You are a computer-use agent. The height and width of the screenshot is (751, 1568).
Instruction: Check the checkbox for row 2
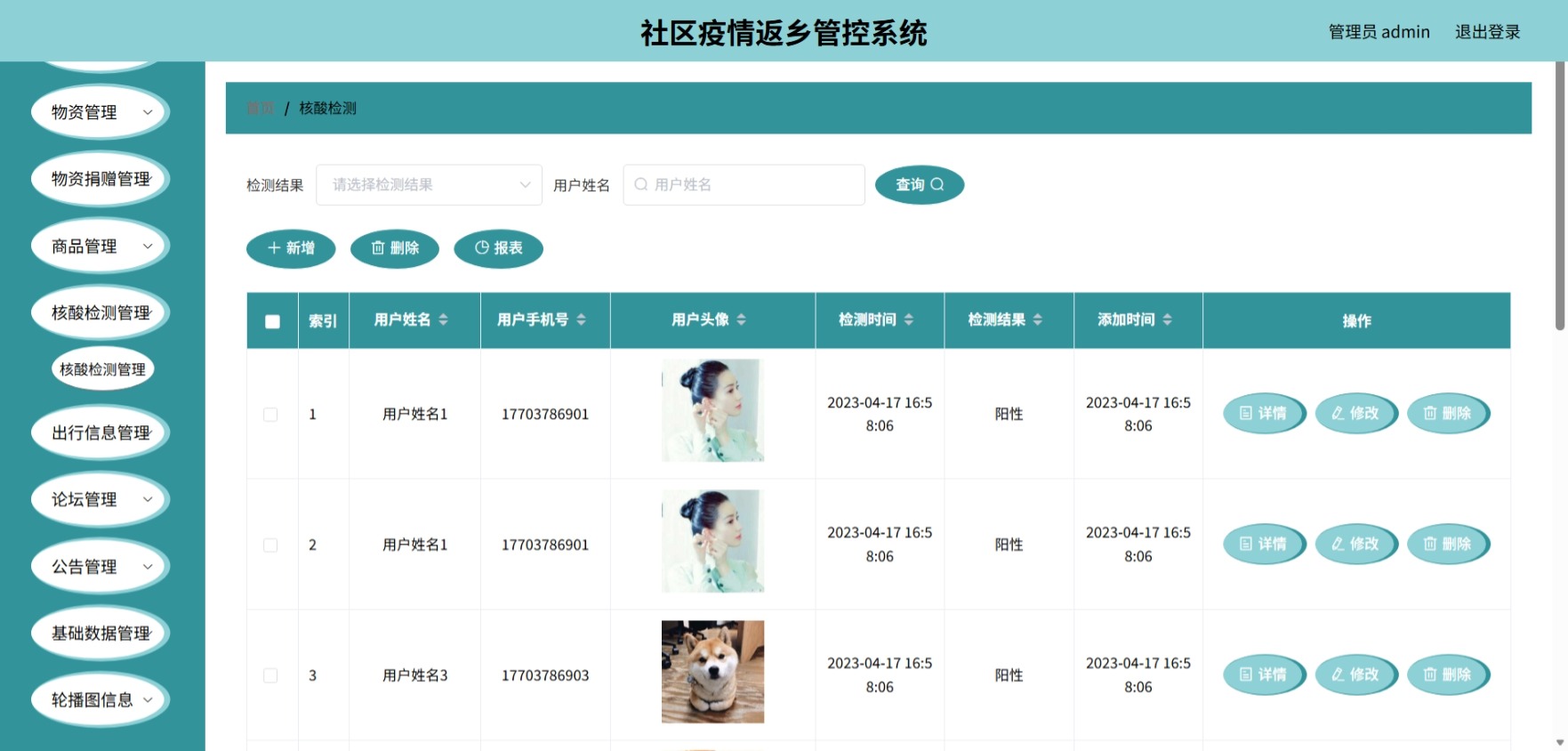point(270,545)
